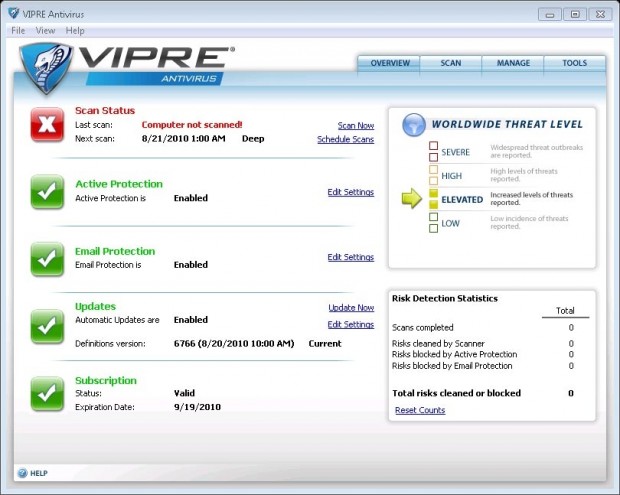Click the SEVERE threat level label
The image size is (620, 495).
point(456,152)
